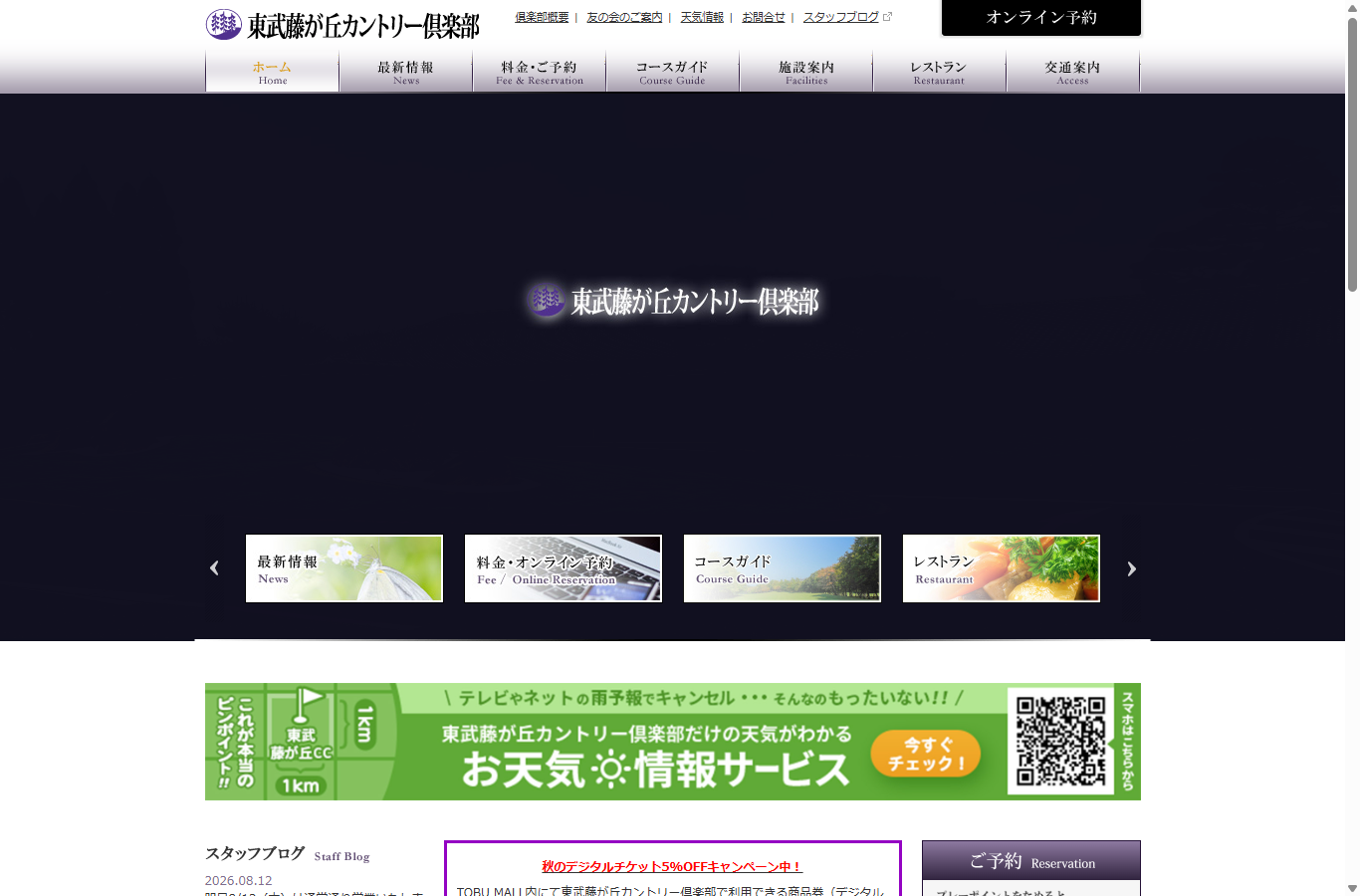
Task: Select the レストラン carousel thumbnail
Action: click(x=1002, y=568)
